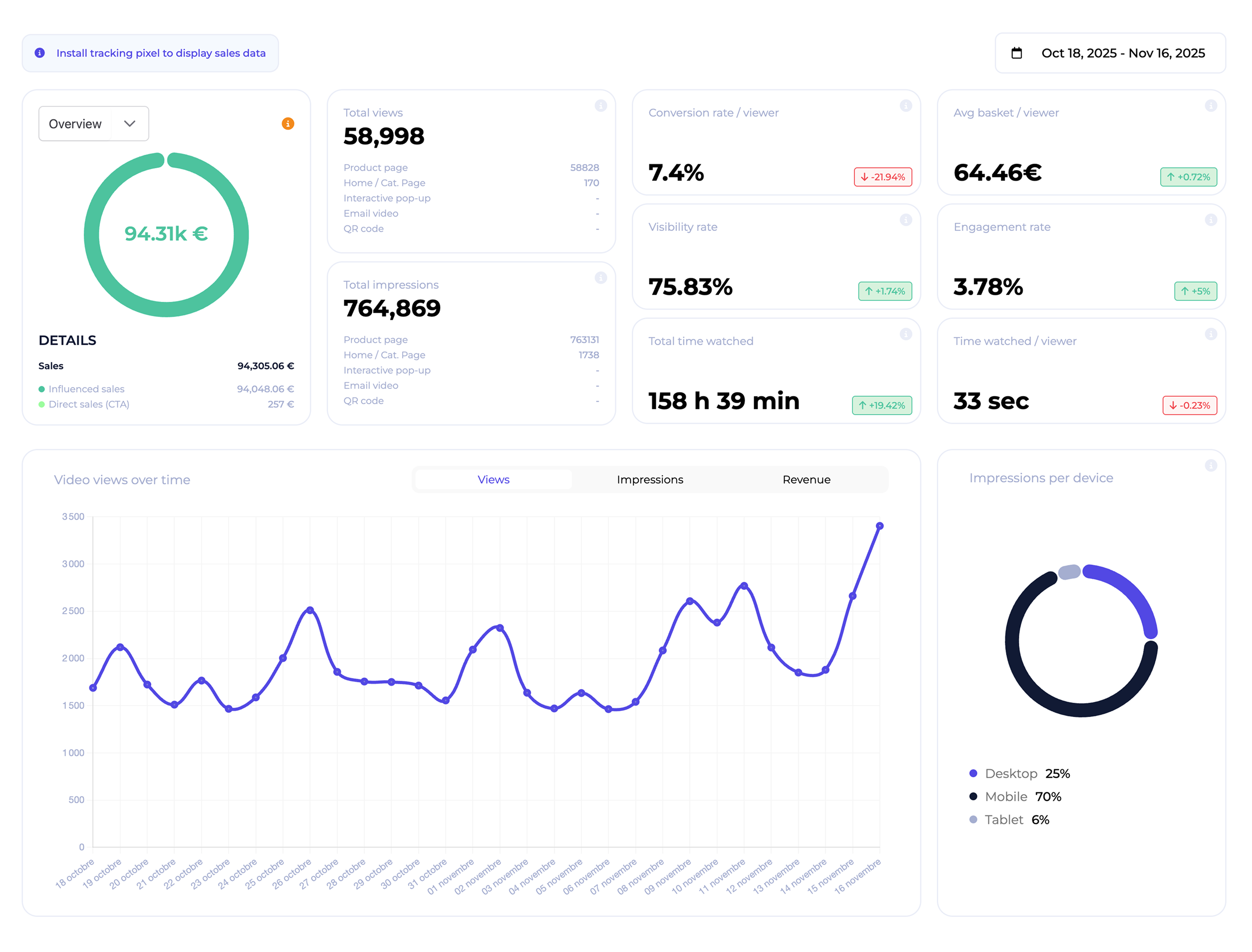Screen dimensions: 1252x952
Task: Click the Impressions per device info icon
Action: (x=1210, y=465)
